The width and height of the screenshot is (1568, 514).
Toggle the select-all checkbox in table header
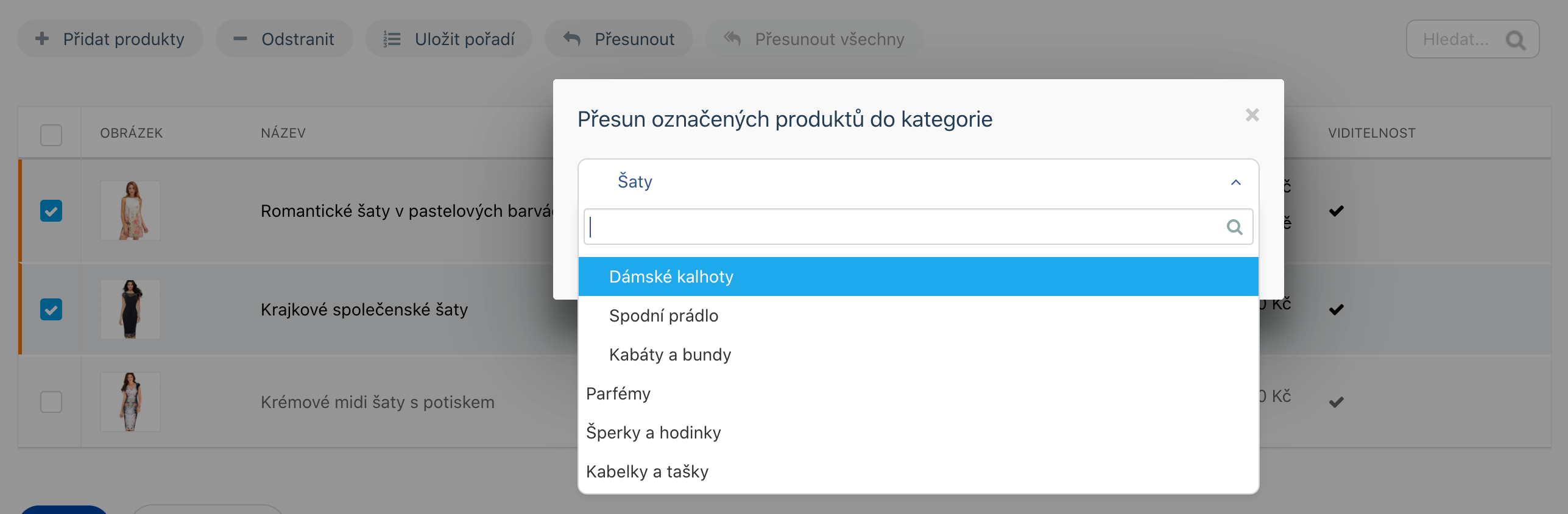pyautogui.click(x=51, y=135)
